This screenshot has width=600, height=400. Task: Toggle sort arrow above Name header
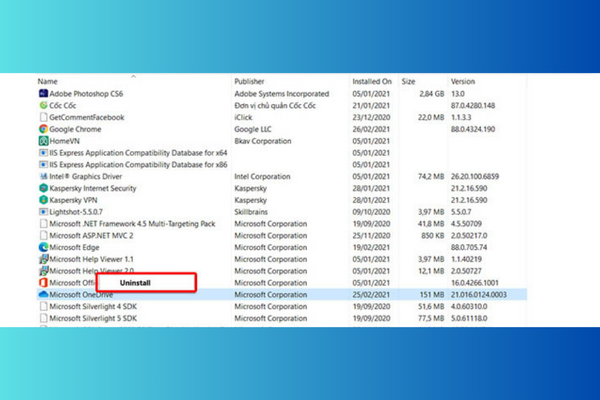coord(133,76)
